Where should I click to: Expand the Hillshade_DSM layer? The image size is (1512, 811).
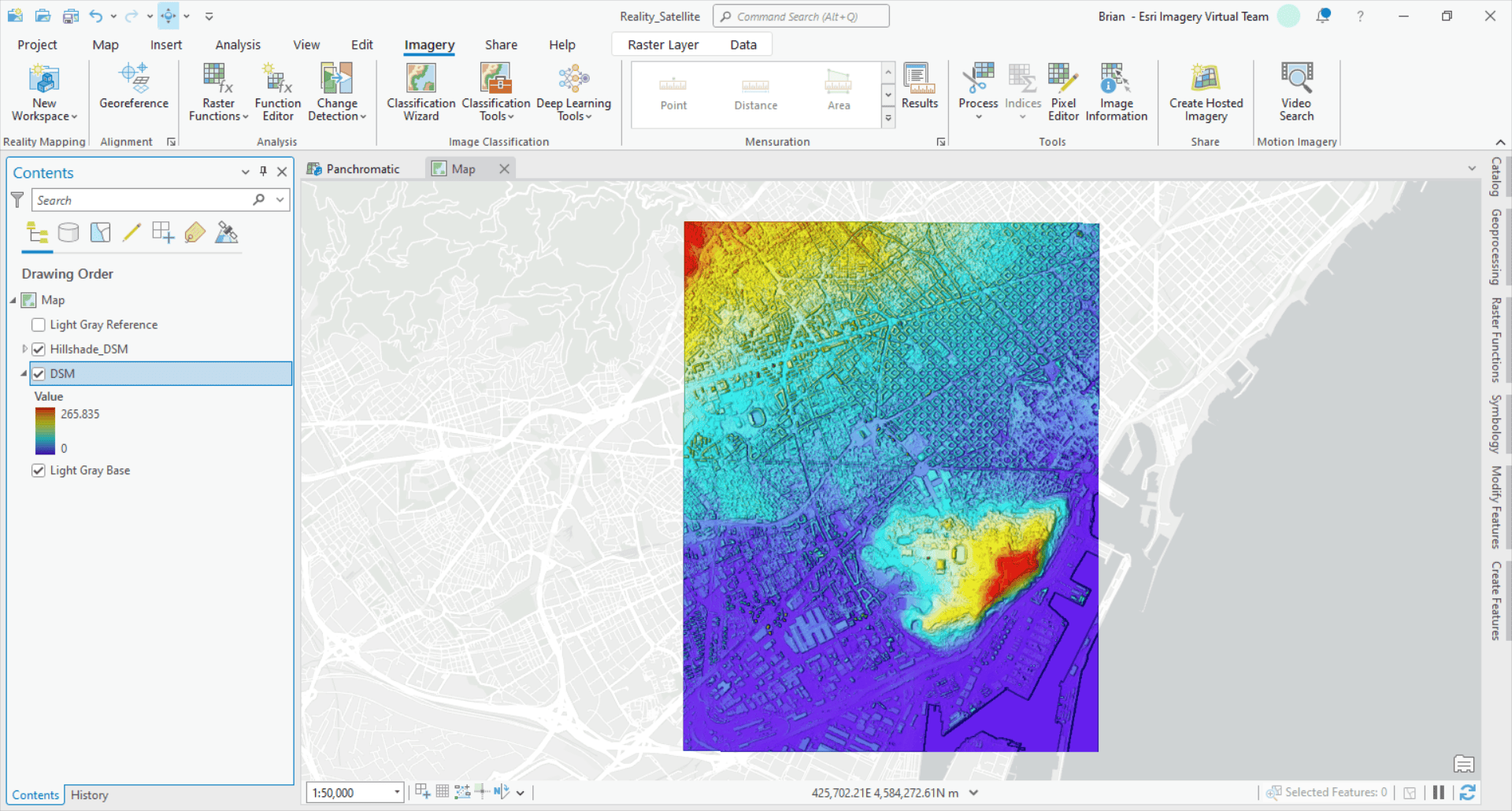pyautogui.click(x=24, y=349)
